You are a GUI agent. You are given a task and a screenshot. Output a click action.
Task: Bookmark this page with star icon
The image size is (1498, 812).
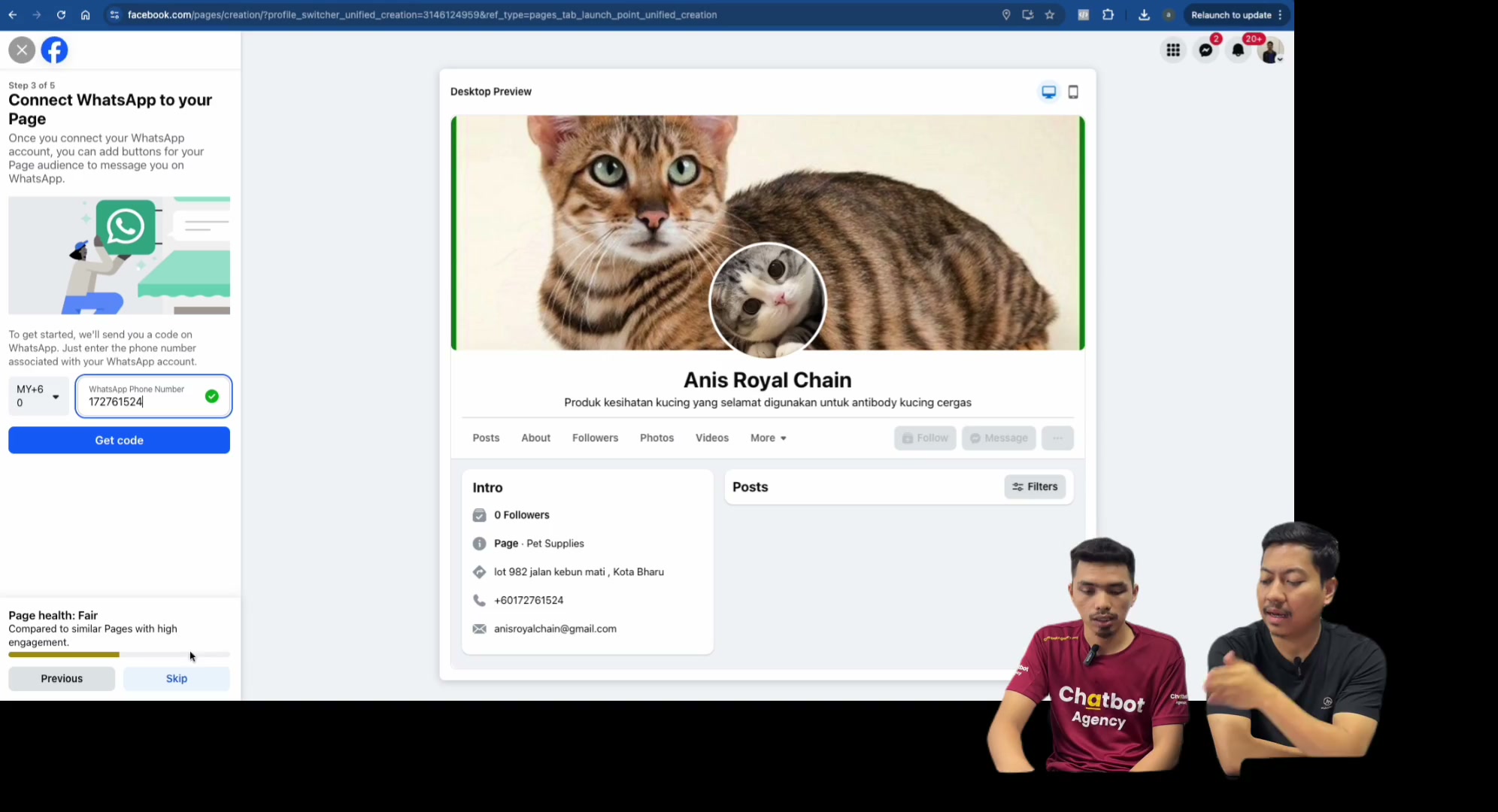tap(1050, 15)
